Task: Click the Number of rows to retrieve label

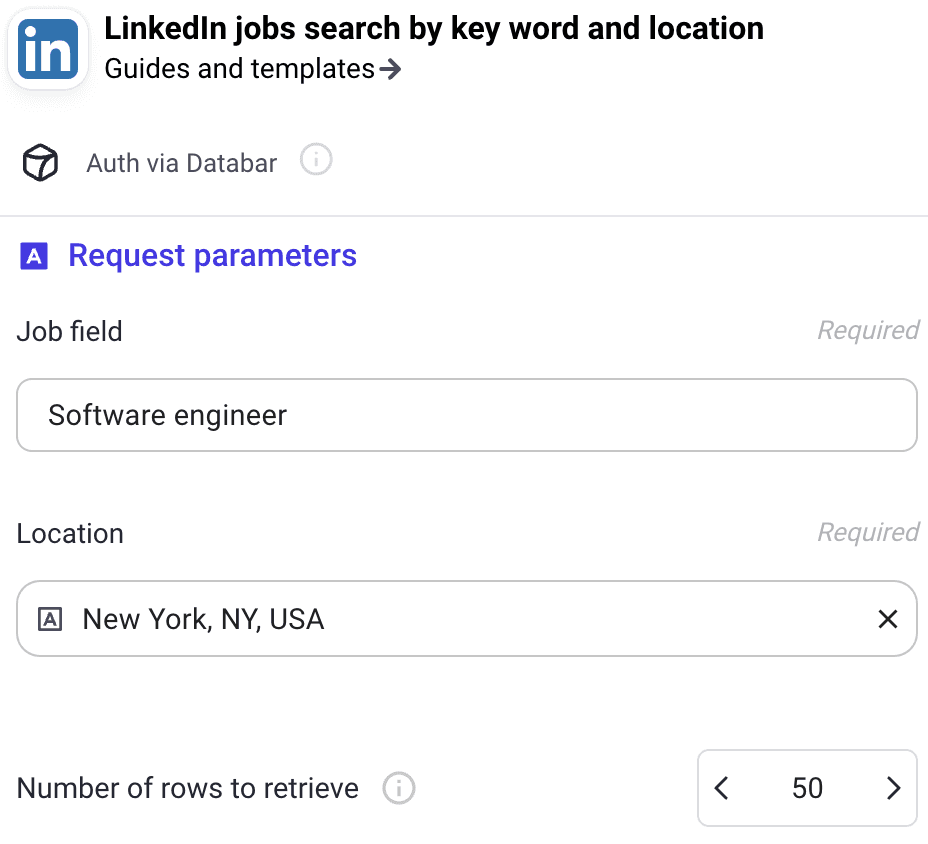Action: [x=186, y=788]
